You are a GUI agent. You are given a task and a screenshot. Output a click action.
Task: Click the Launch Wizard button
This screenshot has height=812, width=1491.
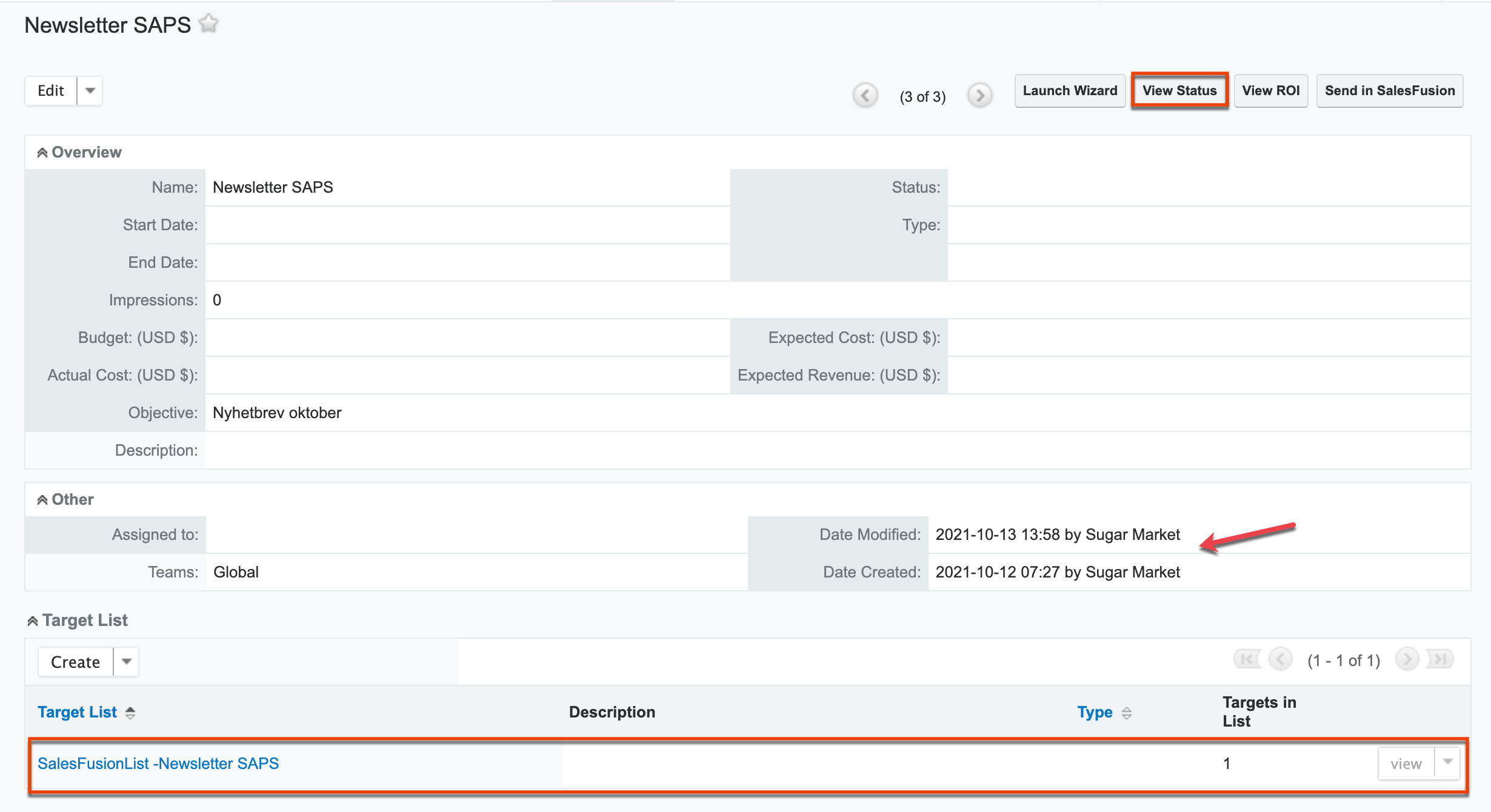1070,91
